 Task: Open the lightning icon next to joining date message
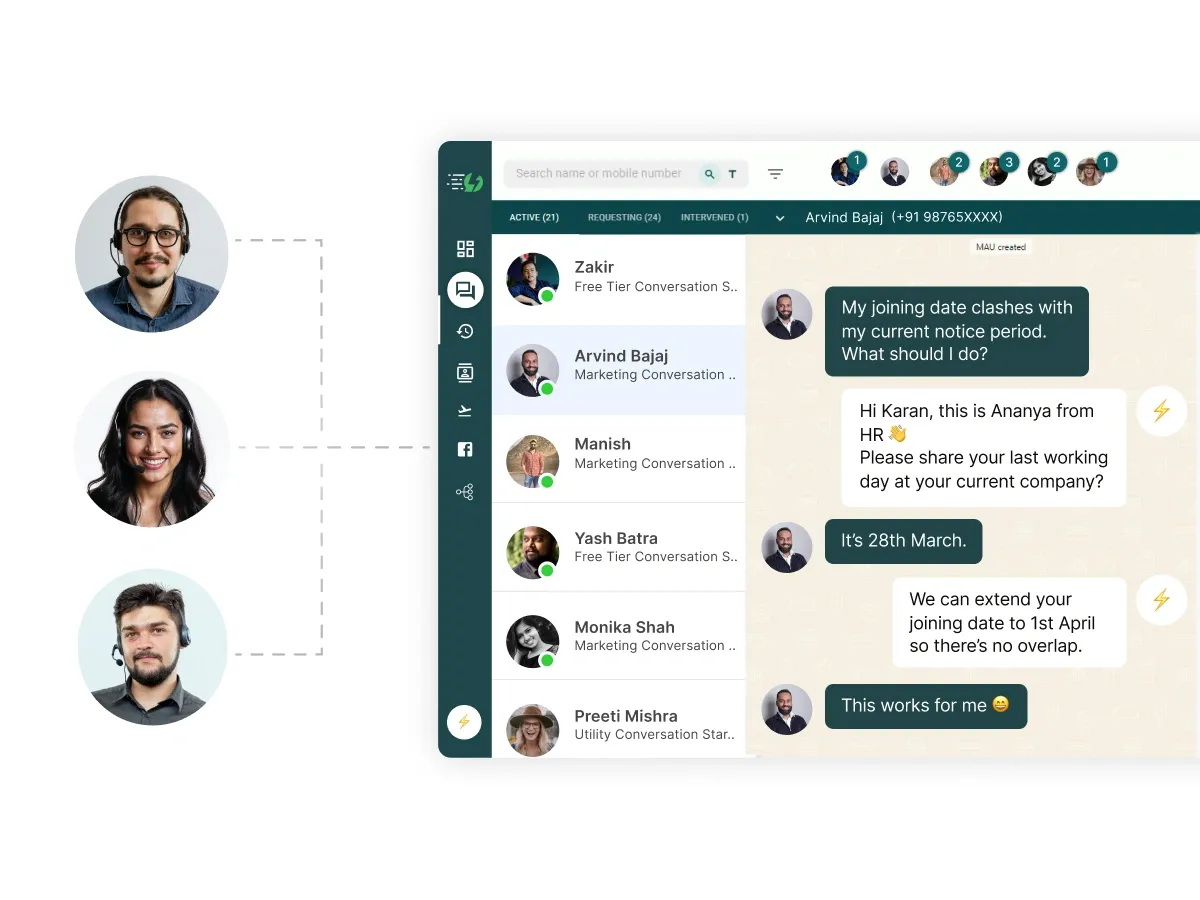tap(1161, 600)
